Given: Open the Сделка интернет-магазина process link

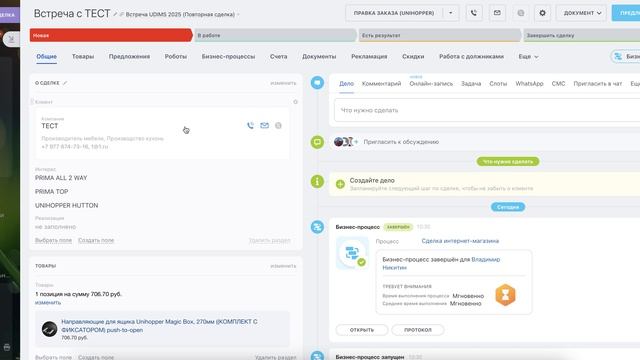Looking at the screenshot, I should pos(460,241).
